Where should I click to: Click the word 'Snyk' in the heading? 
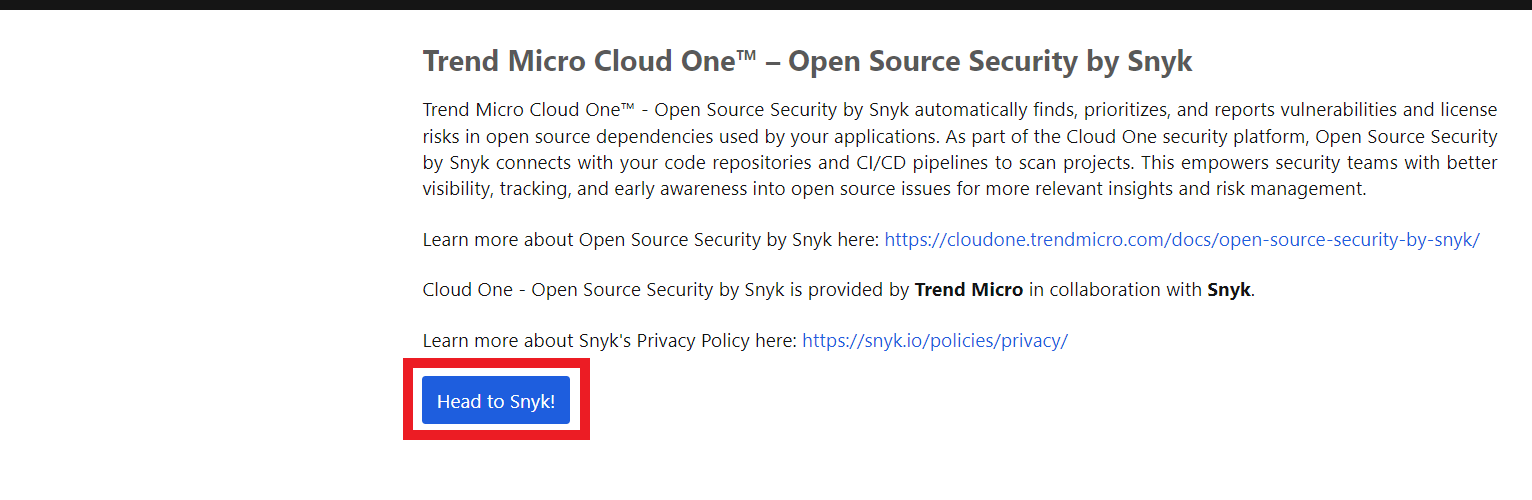[x=1160, y=62]
